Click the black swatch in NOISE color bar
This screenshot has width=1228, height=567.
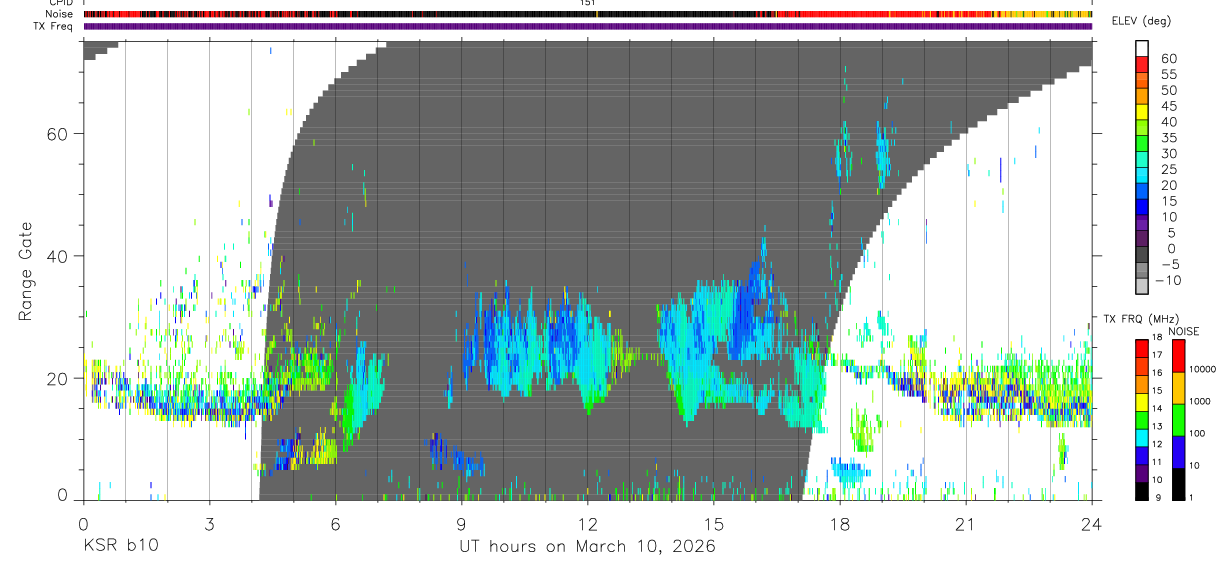click(1178, 484)
